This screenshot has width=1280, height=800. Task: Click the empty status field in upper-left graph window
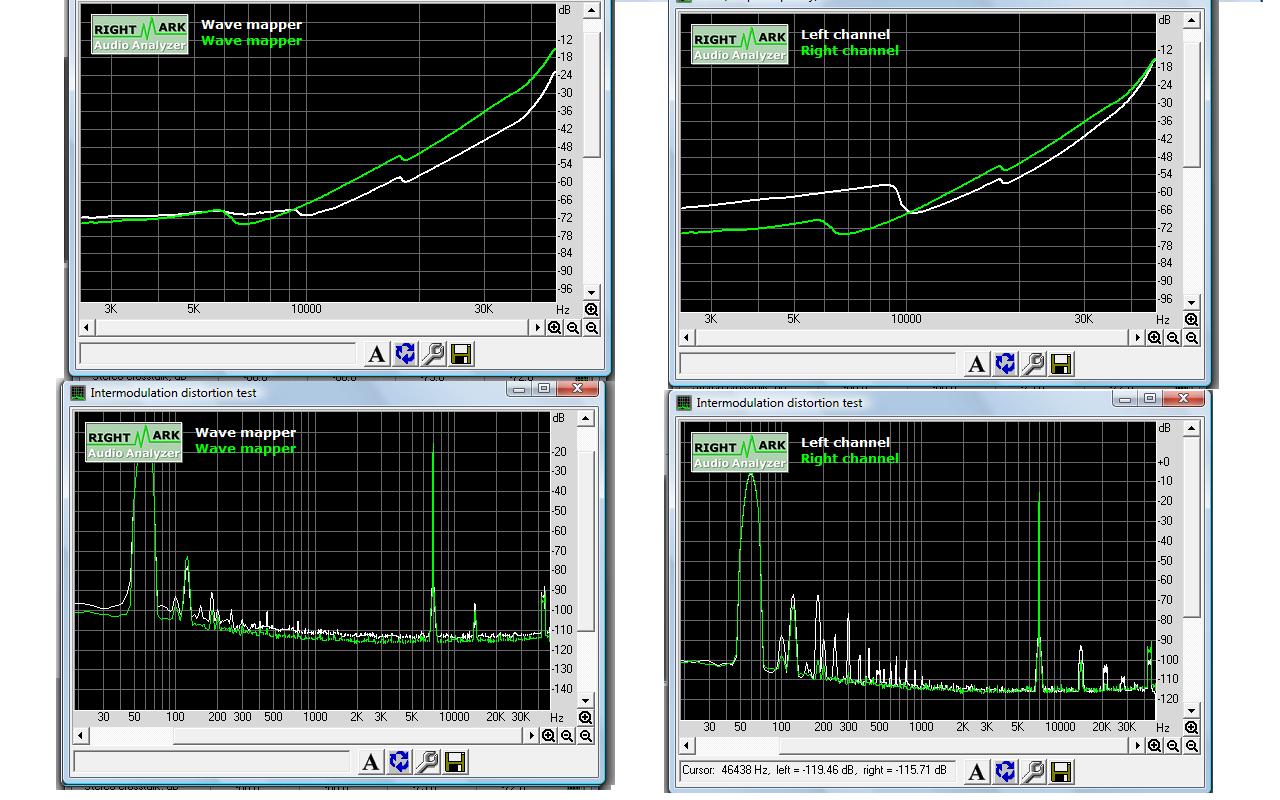[218, 354]
